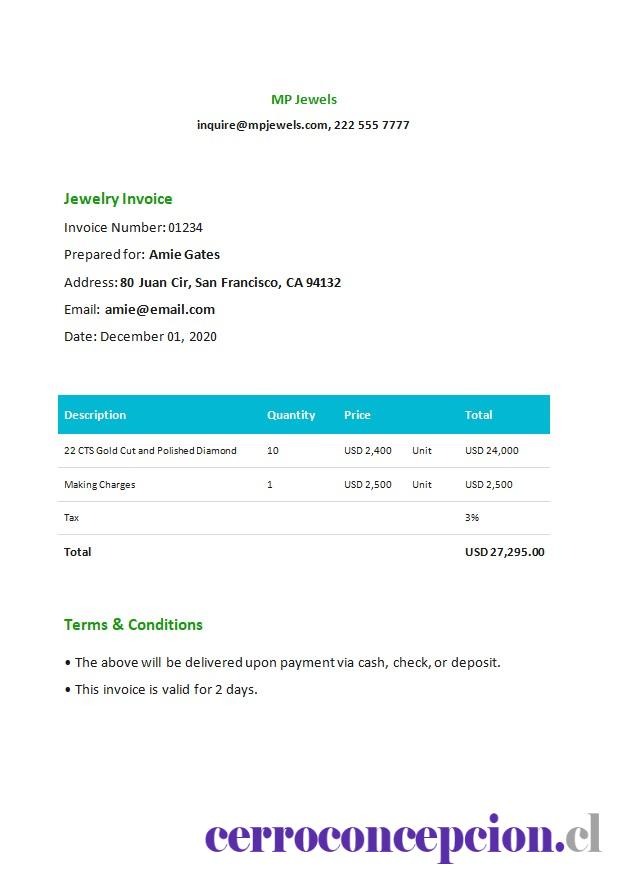
Task: Select the San Francisco address line
Action: [202, 283]
